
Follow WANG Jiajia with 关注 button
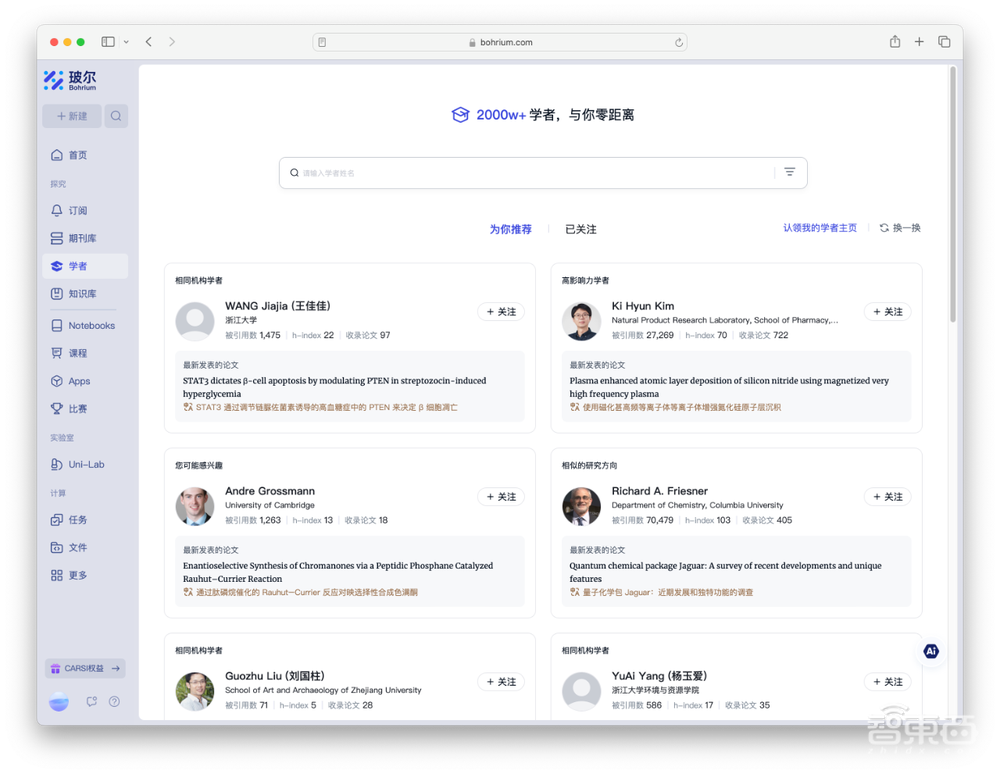[x=501, y=312]
